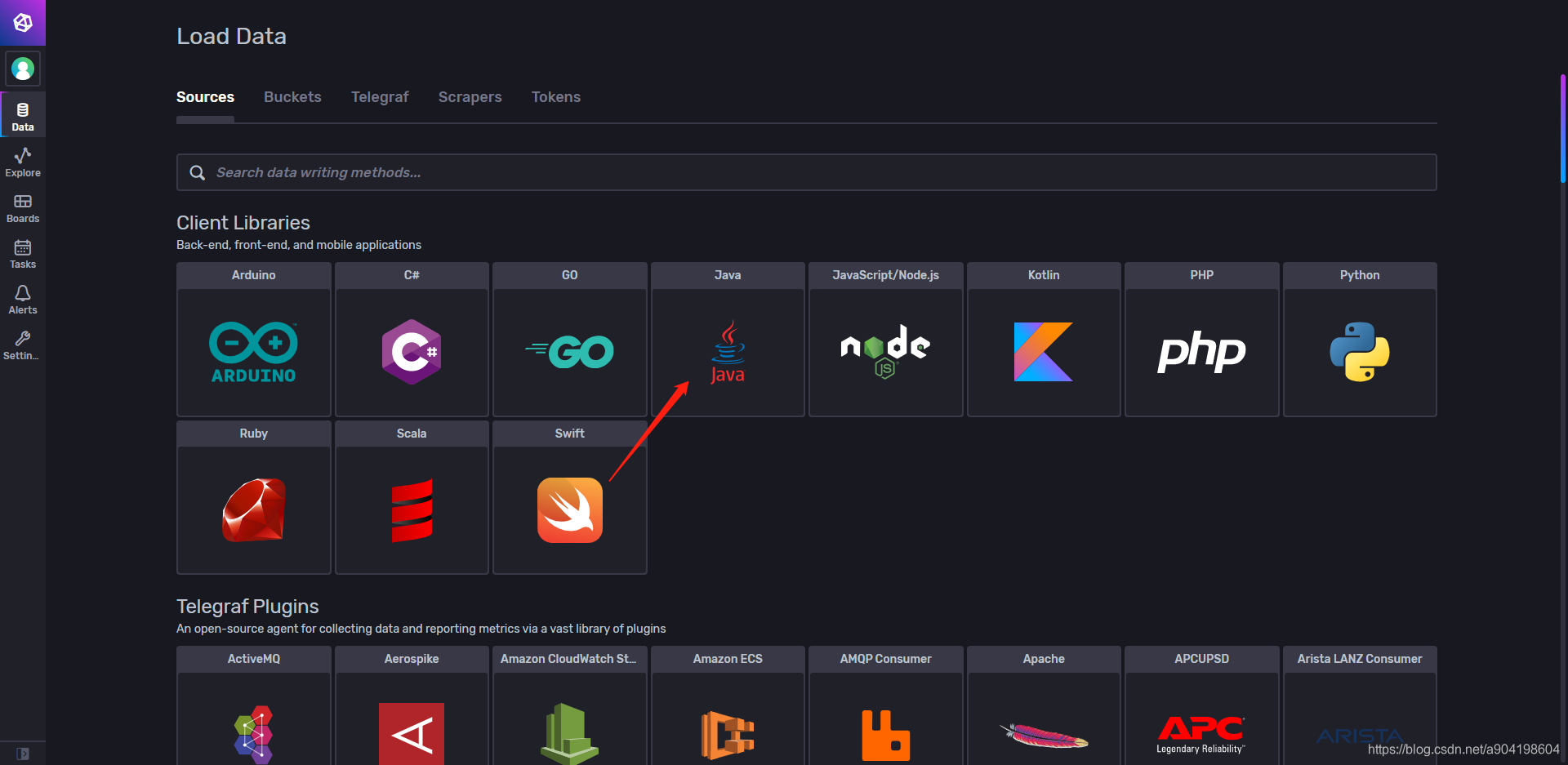Click the Arduino card title

(x=254, y=275)
